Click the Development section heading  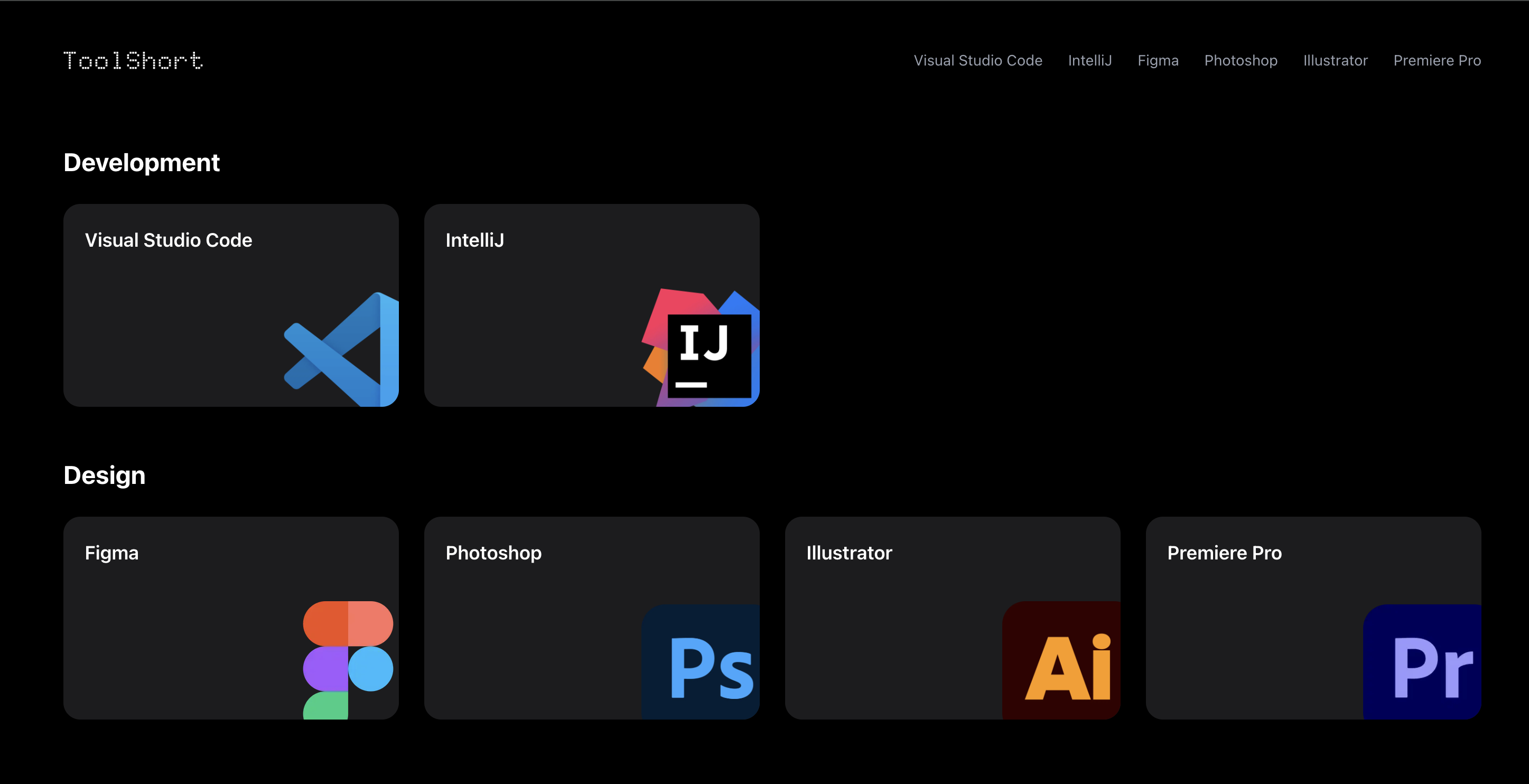(141, 163)
